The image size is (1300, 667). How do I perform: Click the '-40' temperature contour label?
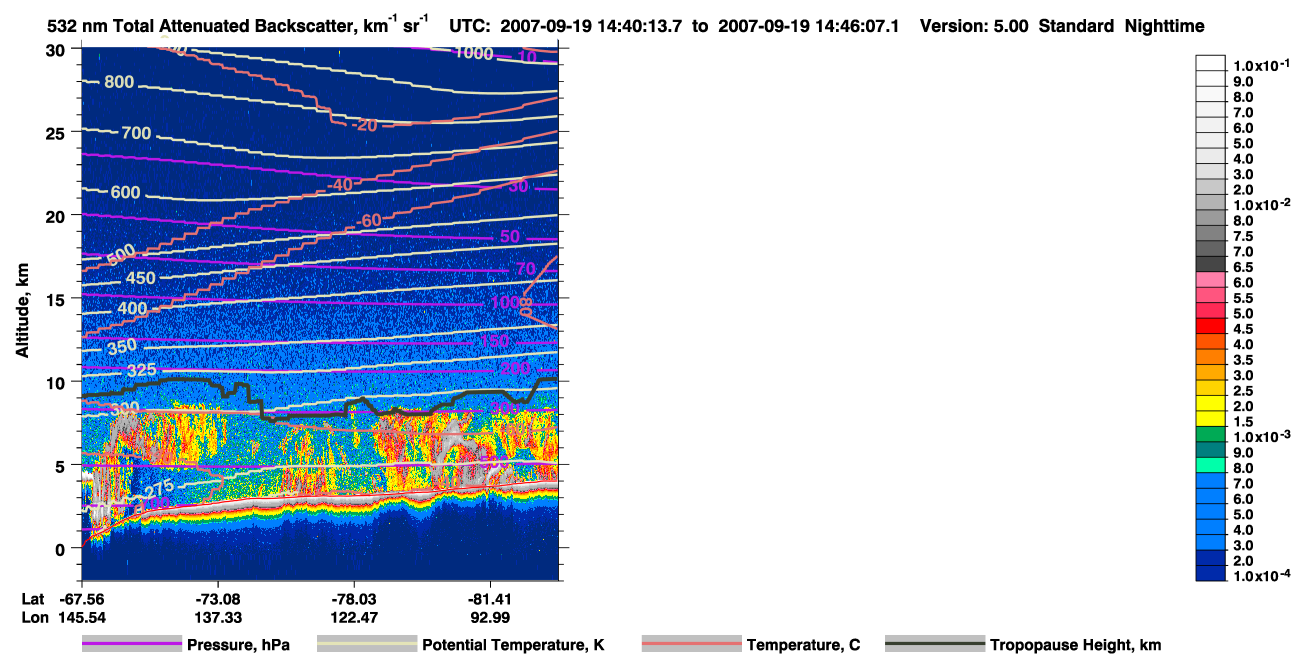click(341, 185)
